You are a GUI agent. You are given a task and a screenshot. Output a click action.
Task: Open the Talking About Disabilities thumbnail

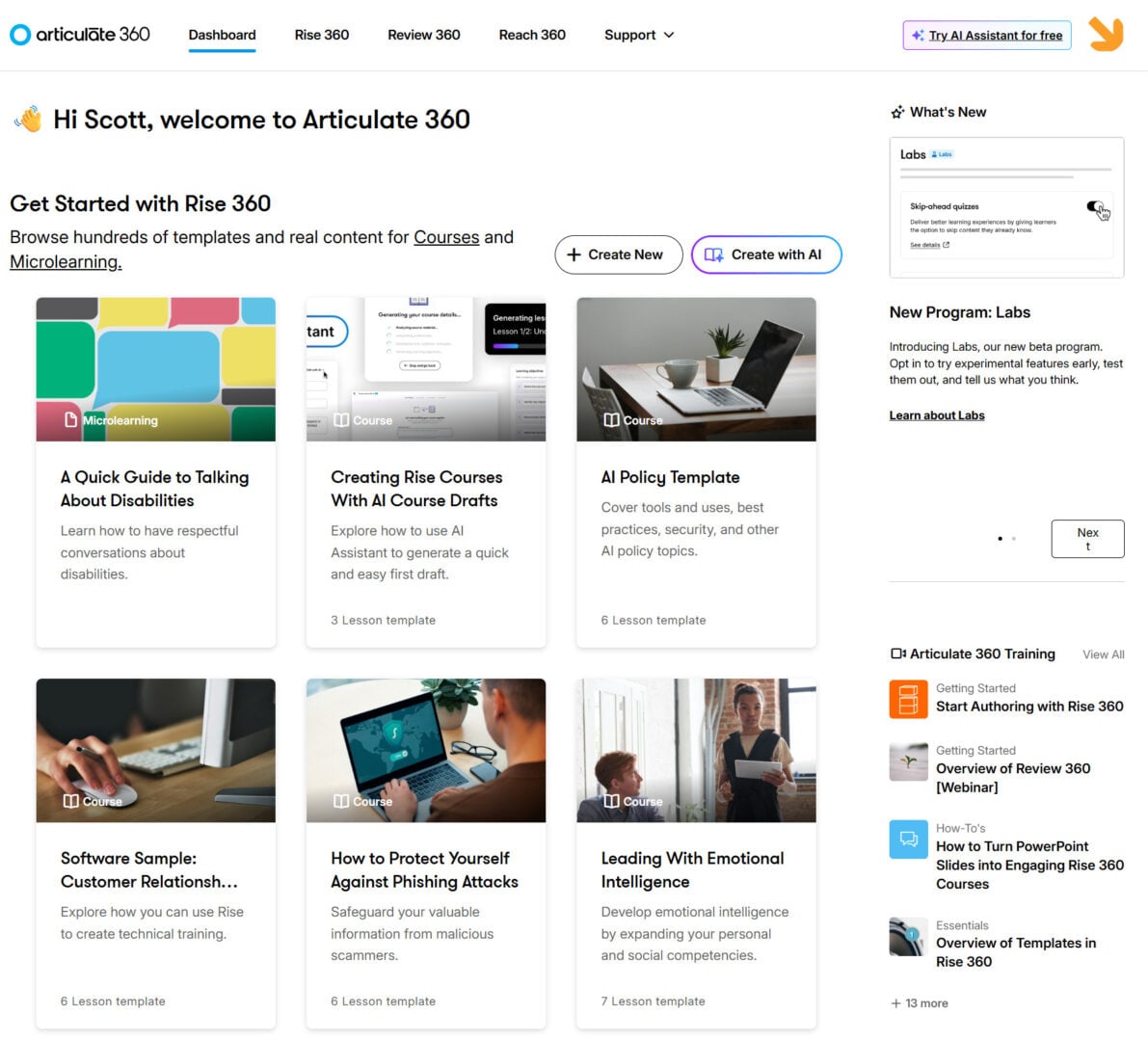[x=156, y=369]
